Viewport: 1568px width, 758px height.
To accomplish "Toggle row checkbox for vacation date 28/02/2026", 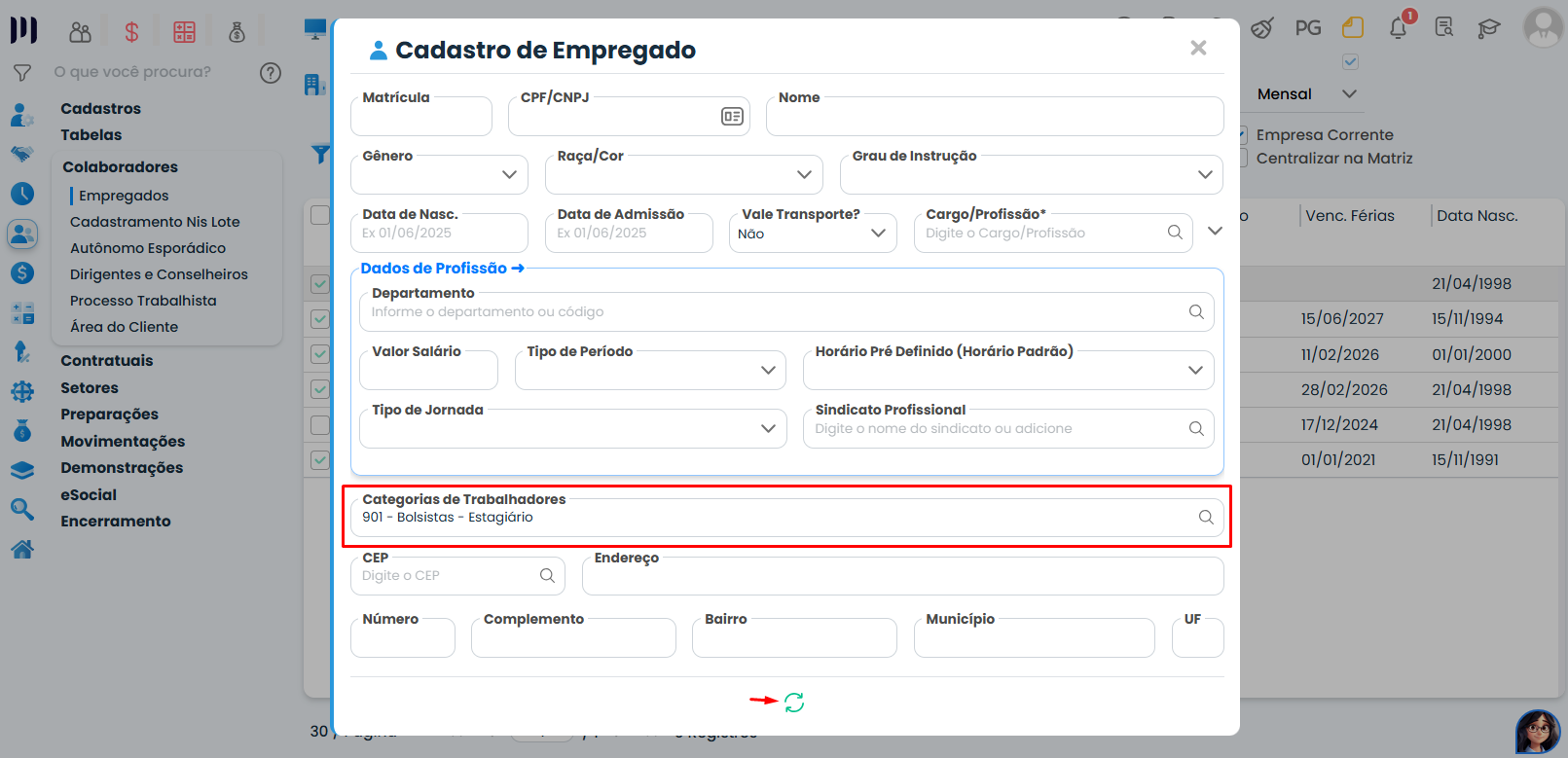I will (320, 389).
